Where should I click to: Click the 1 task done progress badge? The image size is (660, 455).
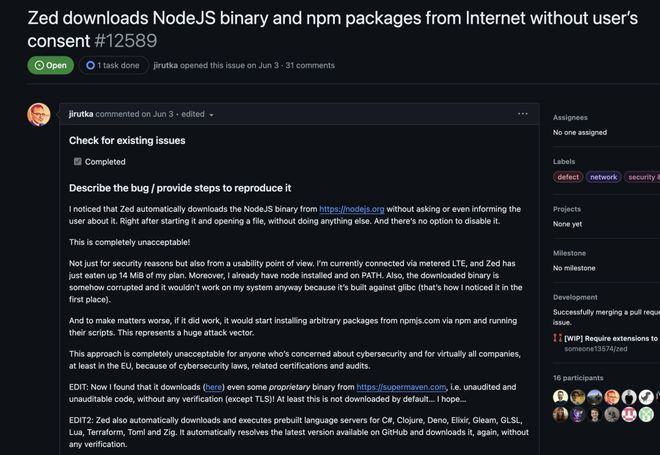pyautogui.click(x=113, y=65)
